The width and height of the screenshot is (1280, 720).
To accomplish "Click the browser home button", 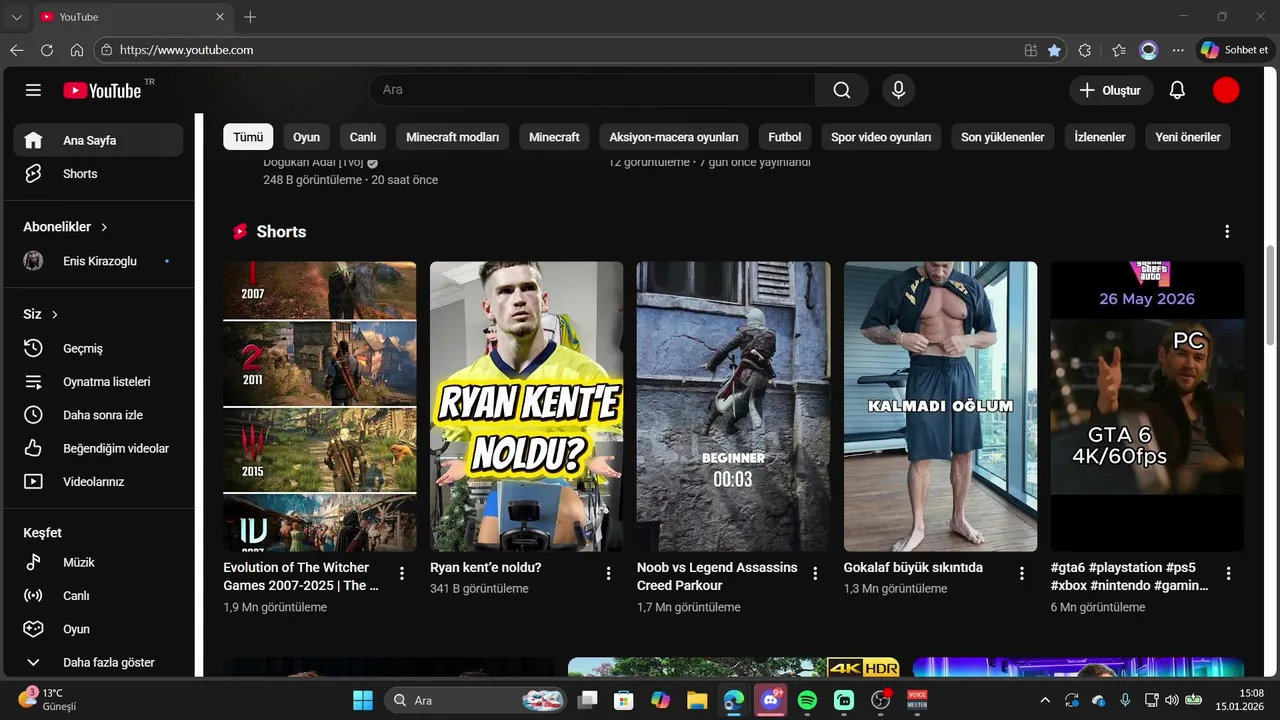I will (x=77, y=50).
